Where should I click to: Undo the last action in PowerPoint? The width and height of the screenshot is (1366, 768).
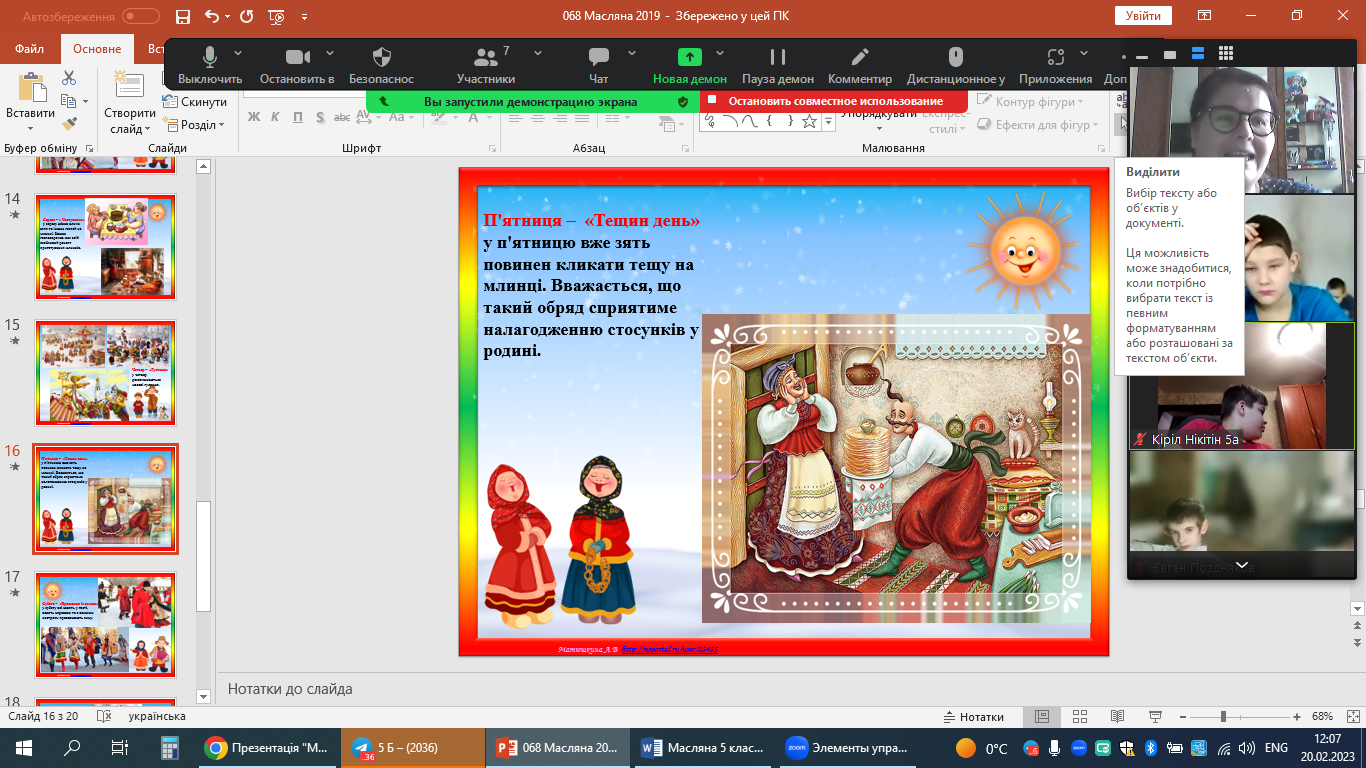pyautogui.click(x=211, y=16)
